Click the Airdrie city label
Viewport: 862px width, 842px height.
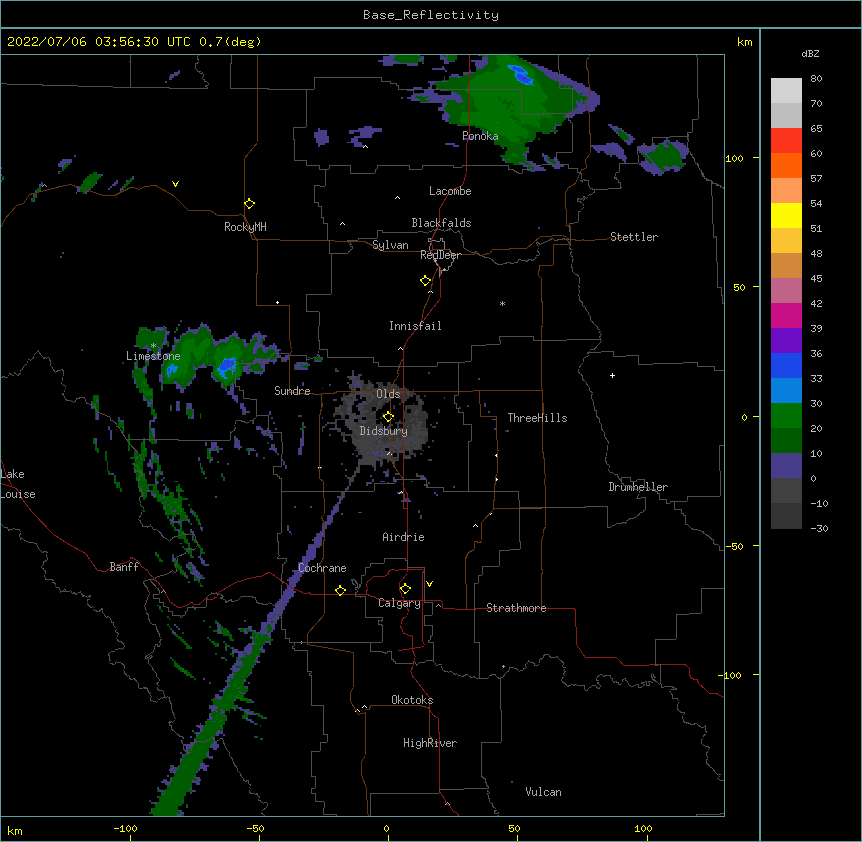(x=403, y=537)
